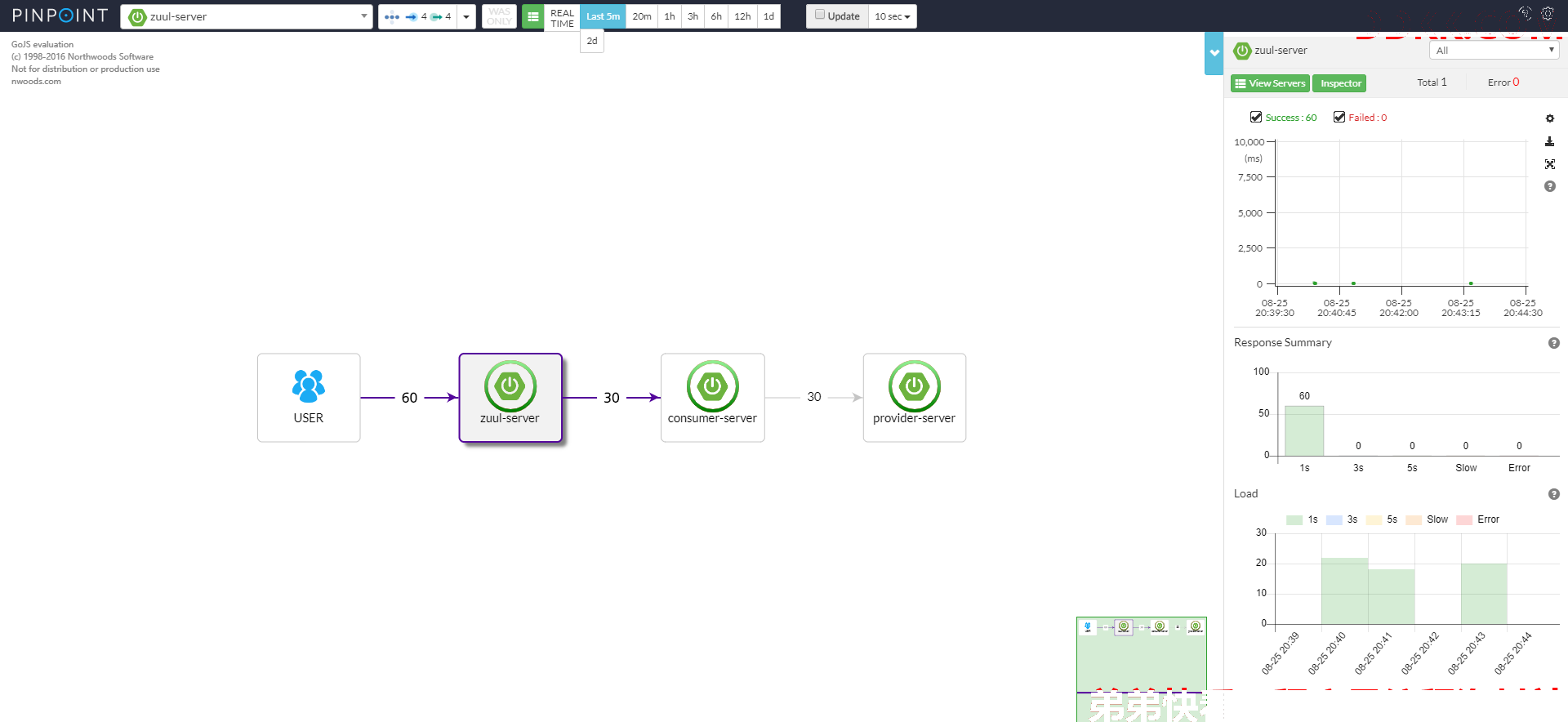Click the 60 link between USER and zuul-server
This screenshot has height=722, width=1568.
[x=409, y=398]
